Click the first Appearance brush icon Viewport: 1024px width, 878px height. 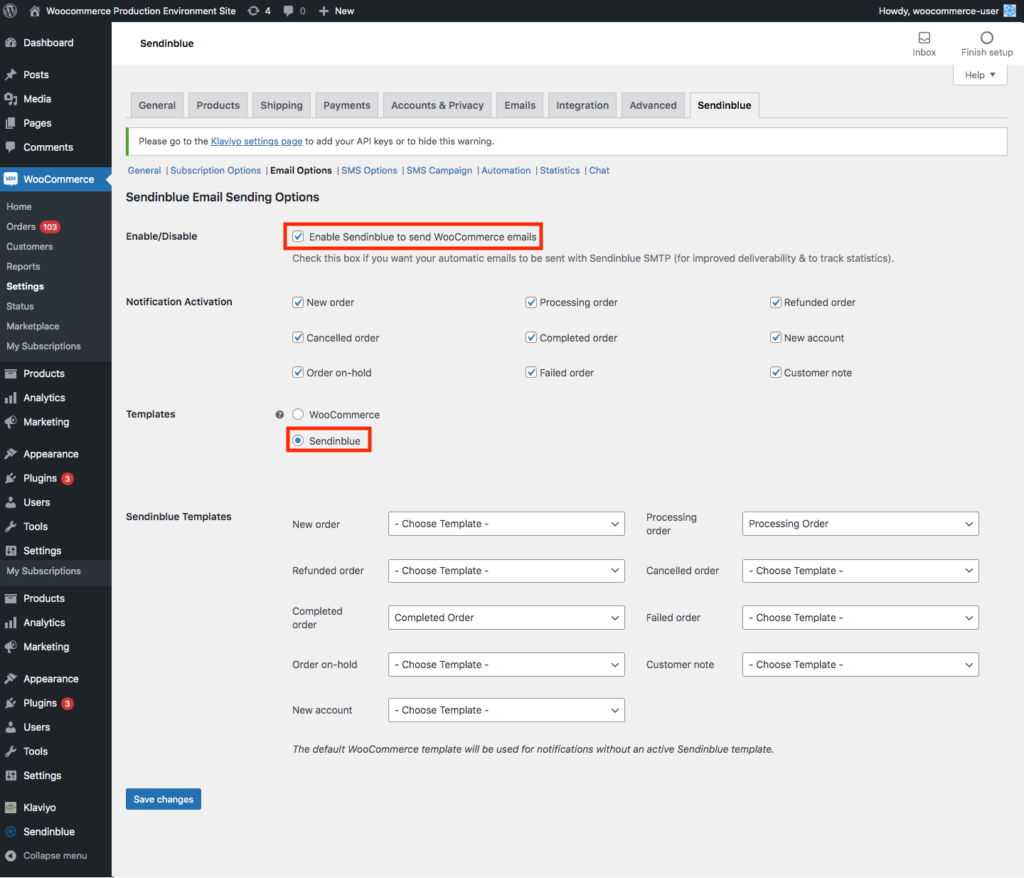coord(10,454)
